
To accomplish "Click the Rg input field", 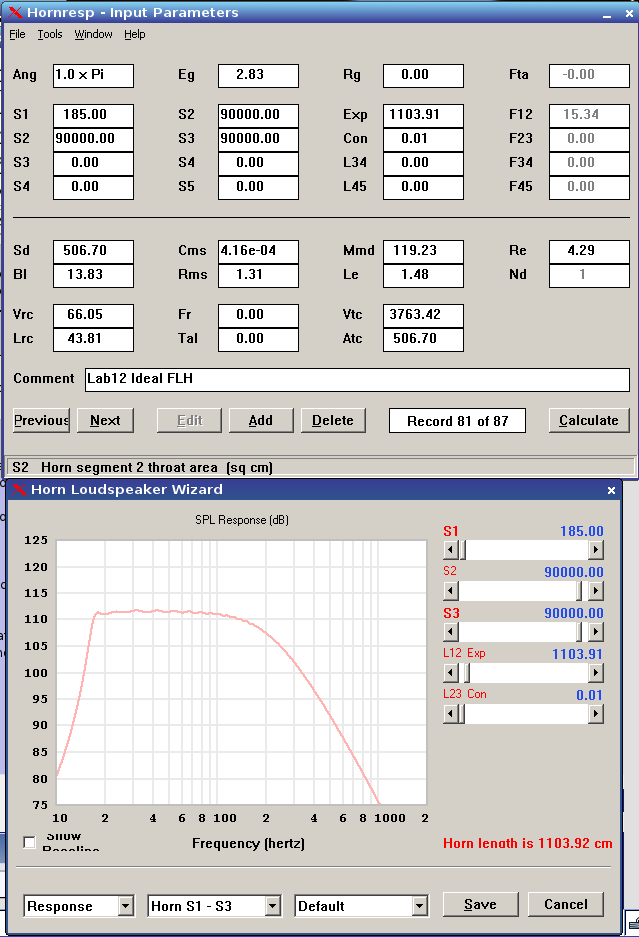I will coord(423,76).
